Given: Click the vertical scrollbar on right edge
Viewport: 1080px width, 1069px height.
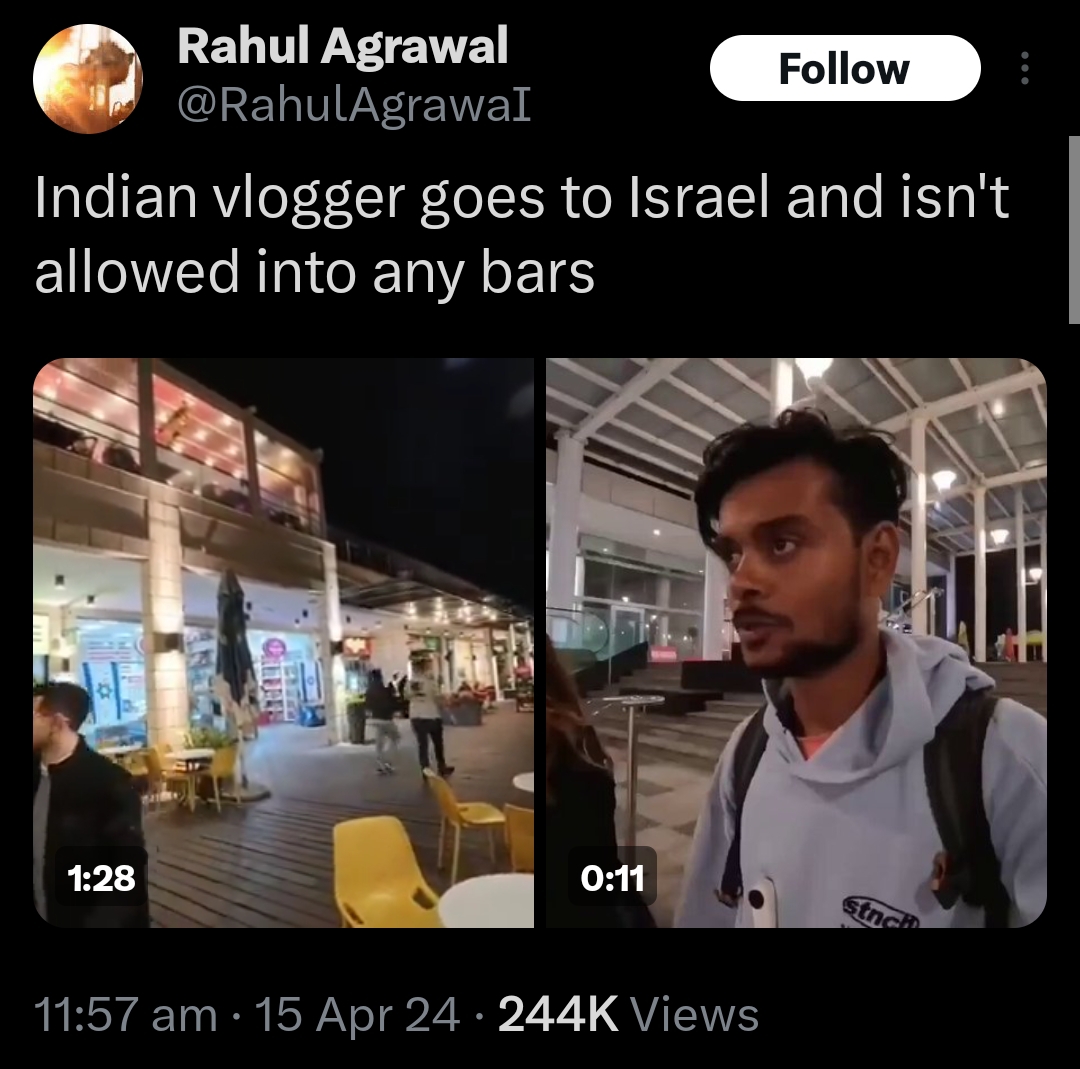Looking at the screenshot, I should (1074, 230).
